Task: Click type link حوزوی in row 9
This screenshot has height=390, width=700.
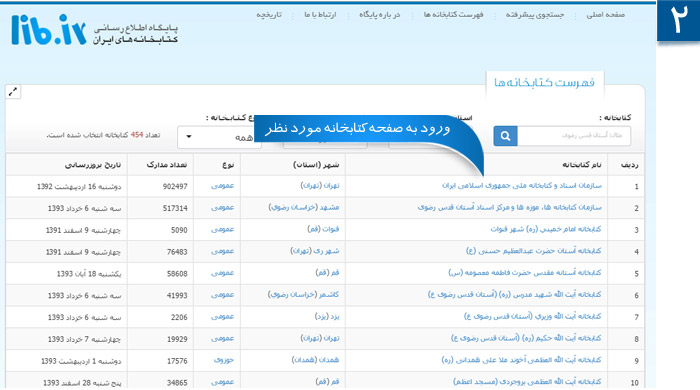Action: [224, 360]
